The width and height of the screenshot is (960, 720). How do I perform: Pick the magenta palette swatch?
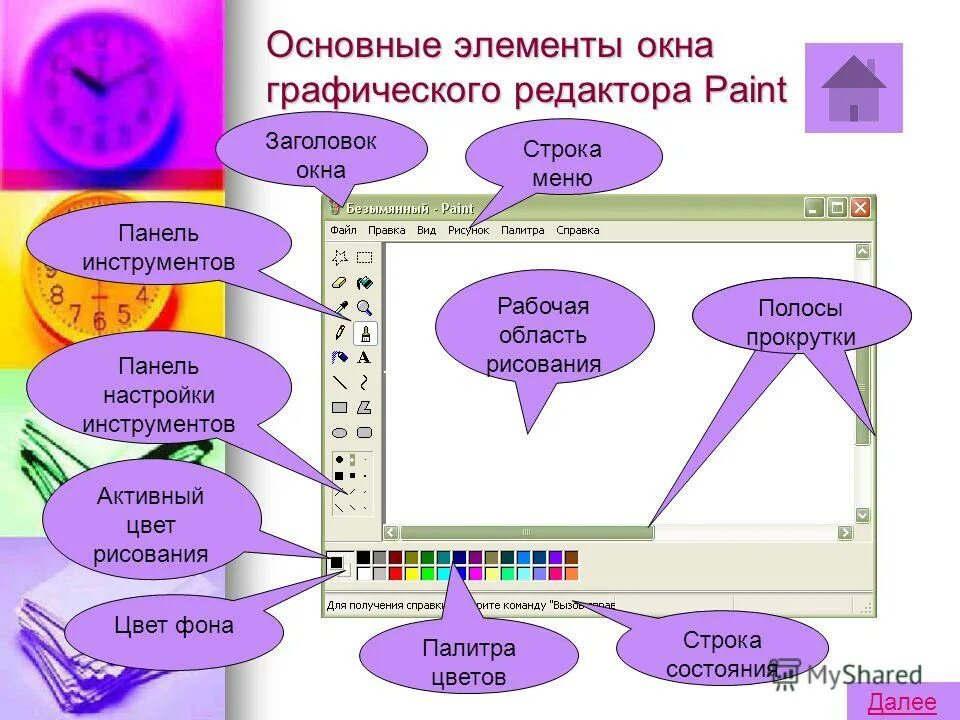point(475,574)
